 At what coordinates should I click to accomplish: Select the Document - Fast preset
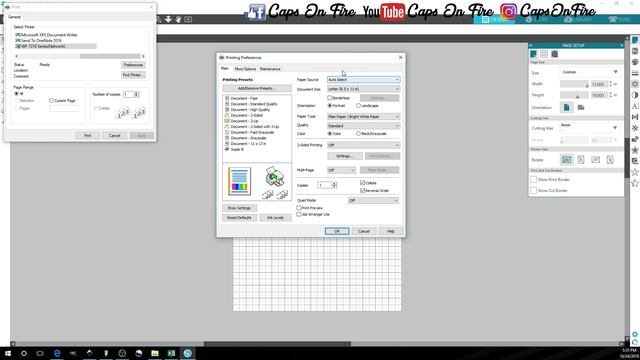[x=244, y=98]
